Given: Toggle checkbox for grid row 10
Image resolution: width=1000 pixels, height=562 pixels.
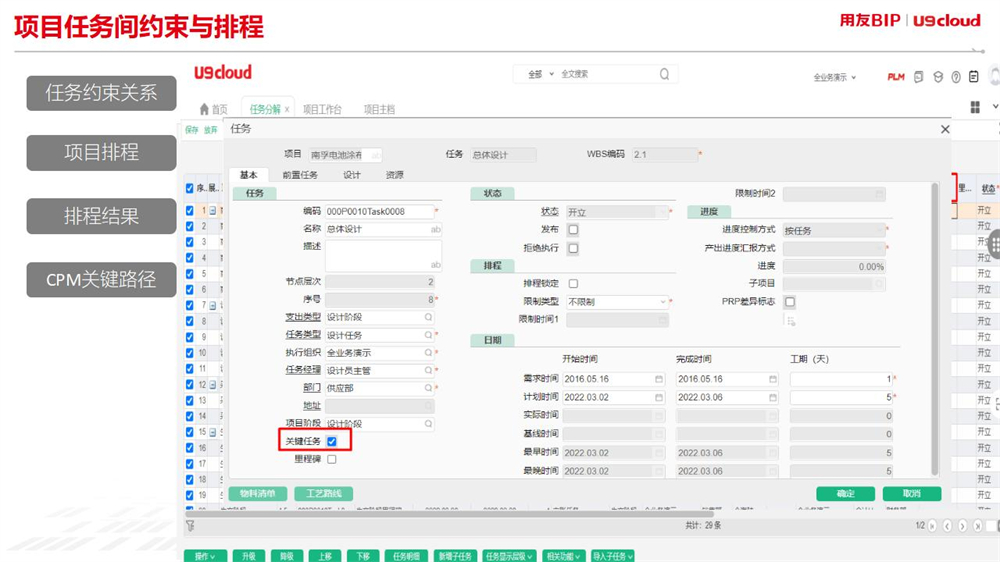Looking at the screenshot, I should 189,353.
